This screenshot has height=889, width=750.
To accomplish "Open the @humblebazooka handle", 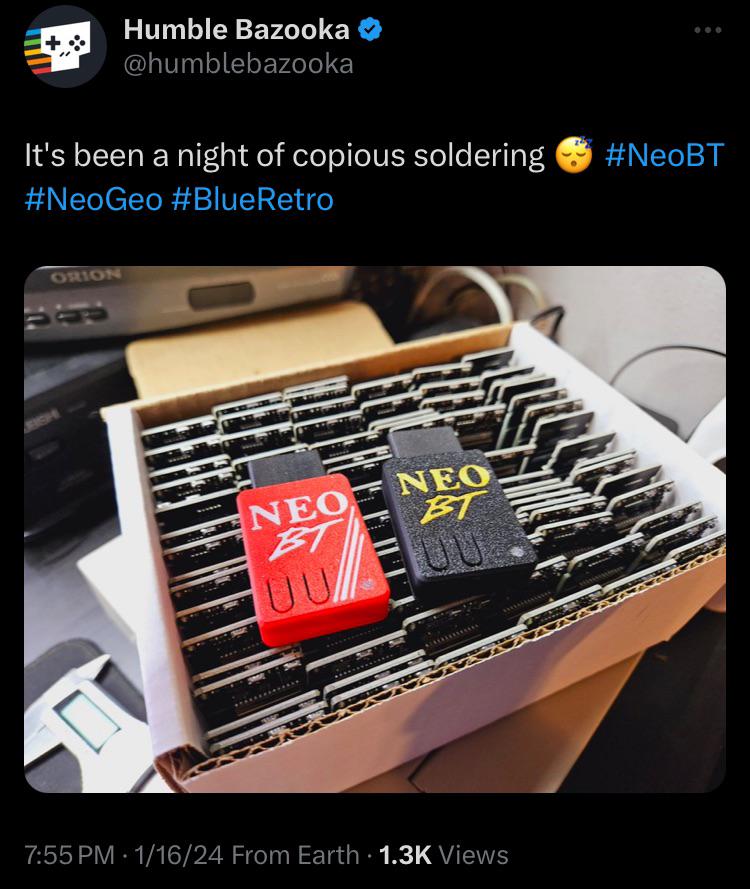I will [239, 64].
